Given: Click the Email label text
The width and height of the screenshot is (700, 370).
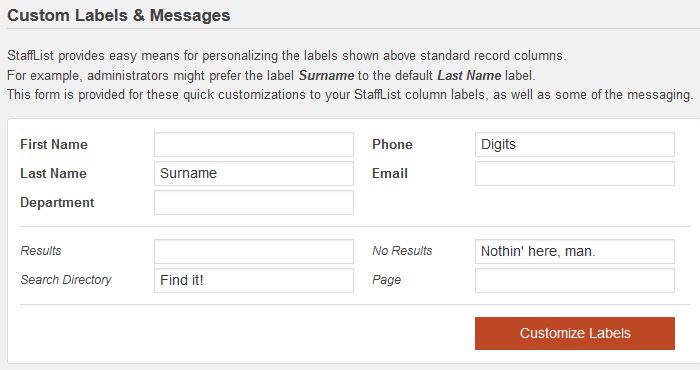Looking at the screenshot, I should (x=390, y=173).
